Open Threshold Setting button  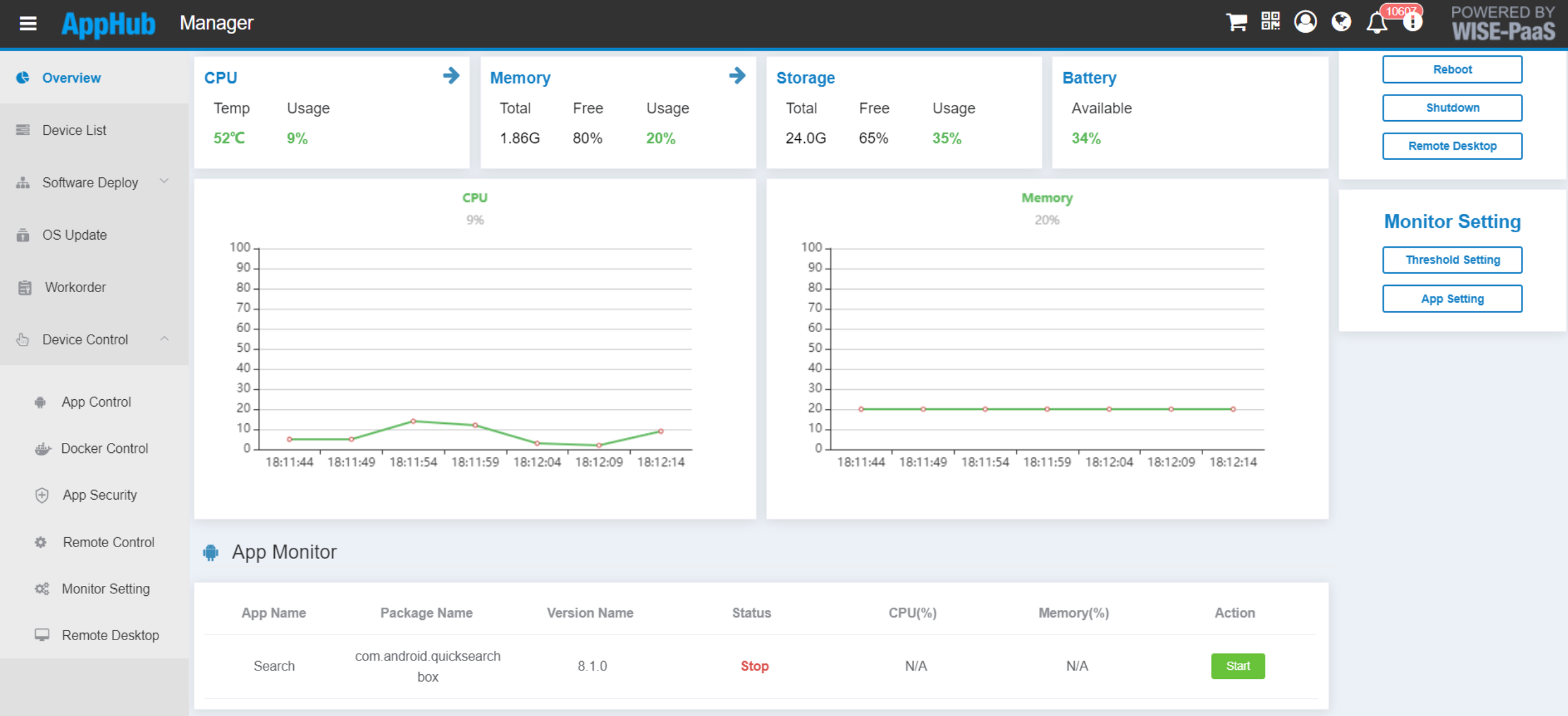coord(1452,260)
